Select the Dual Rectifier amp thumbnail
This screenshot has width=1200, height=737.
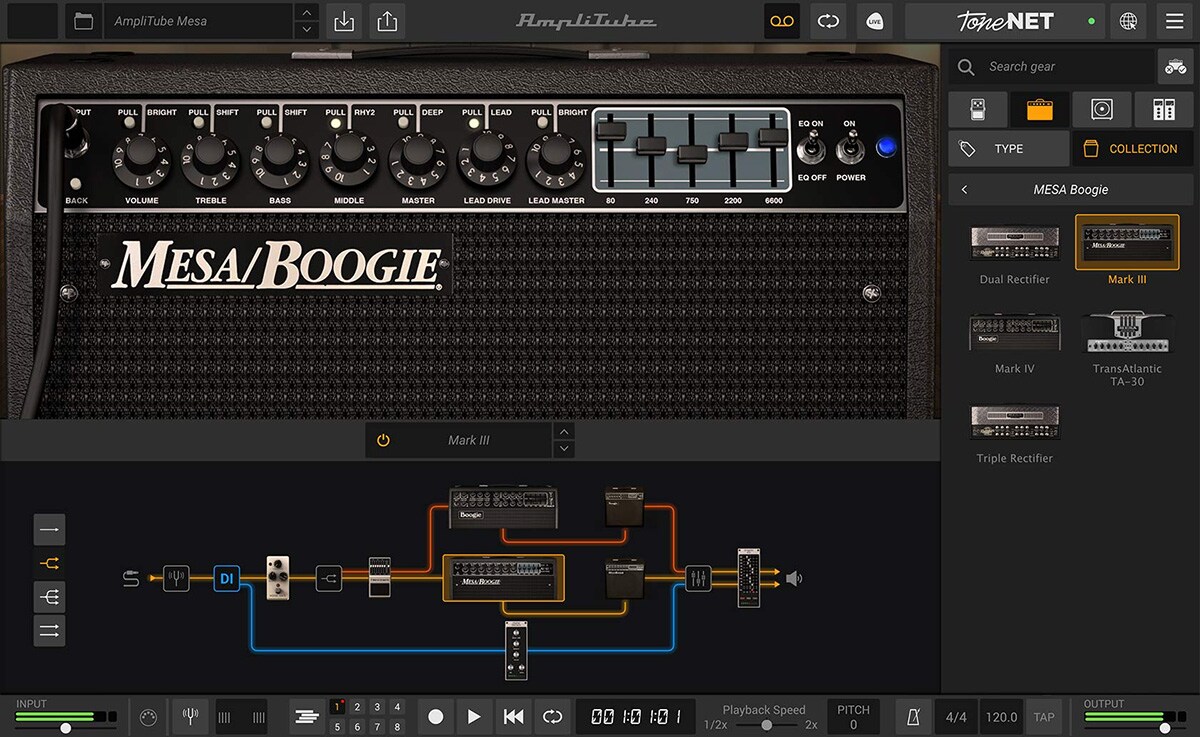(1014, 244)
